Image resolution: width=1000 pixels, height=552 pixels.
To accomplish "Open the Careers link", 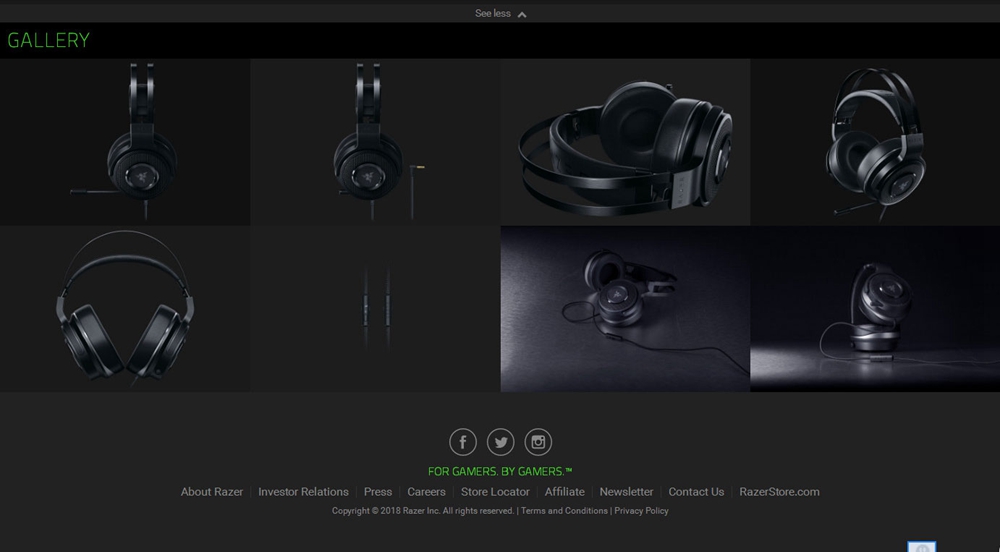I will [x=427, y=492].
